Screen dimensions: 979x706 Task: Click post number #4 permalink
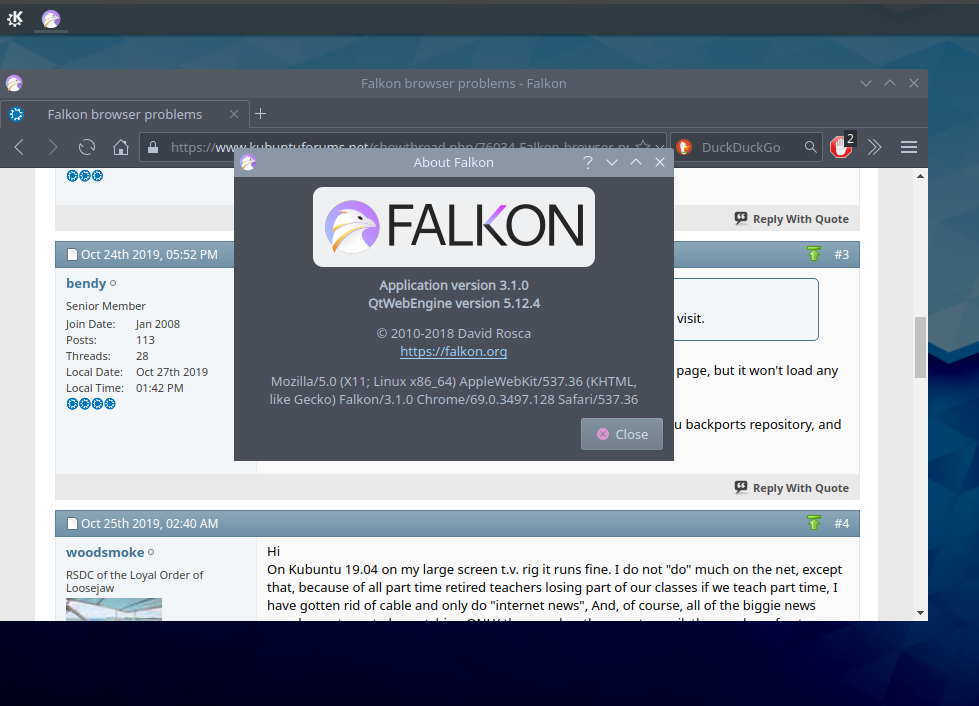(841, 523)
